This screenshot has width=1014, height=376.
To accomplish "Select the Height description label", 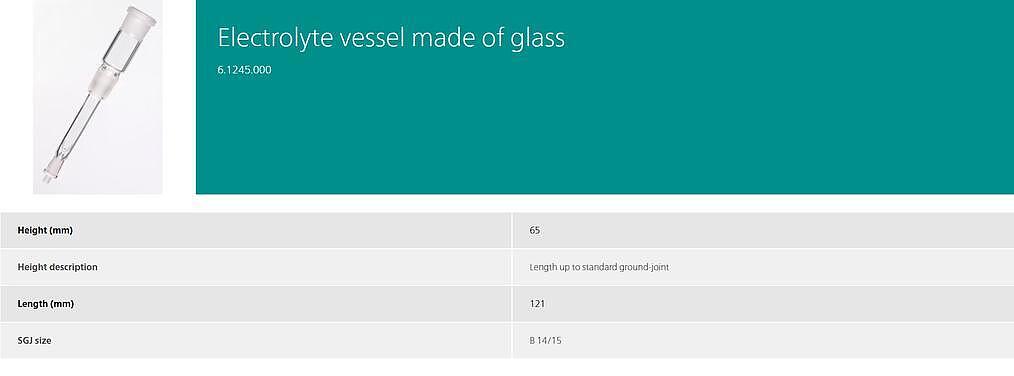I will [x=58, y=267].
